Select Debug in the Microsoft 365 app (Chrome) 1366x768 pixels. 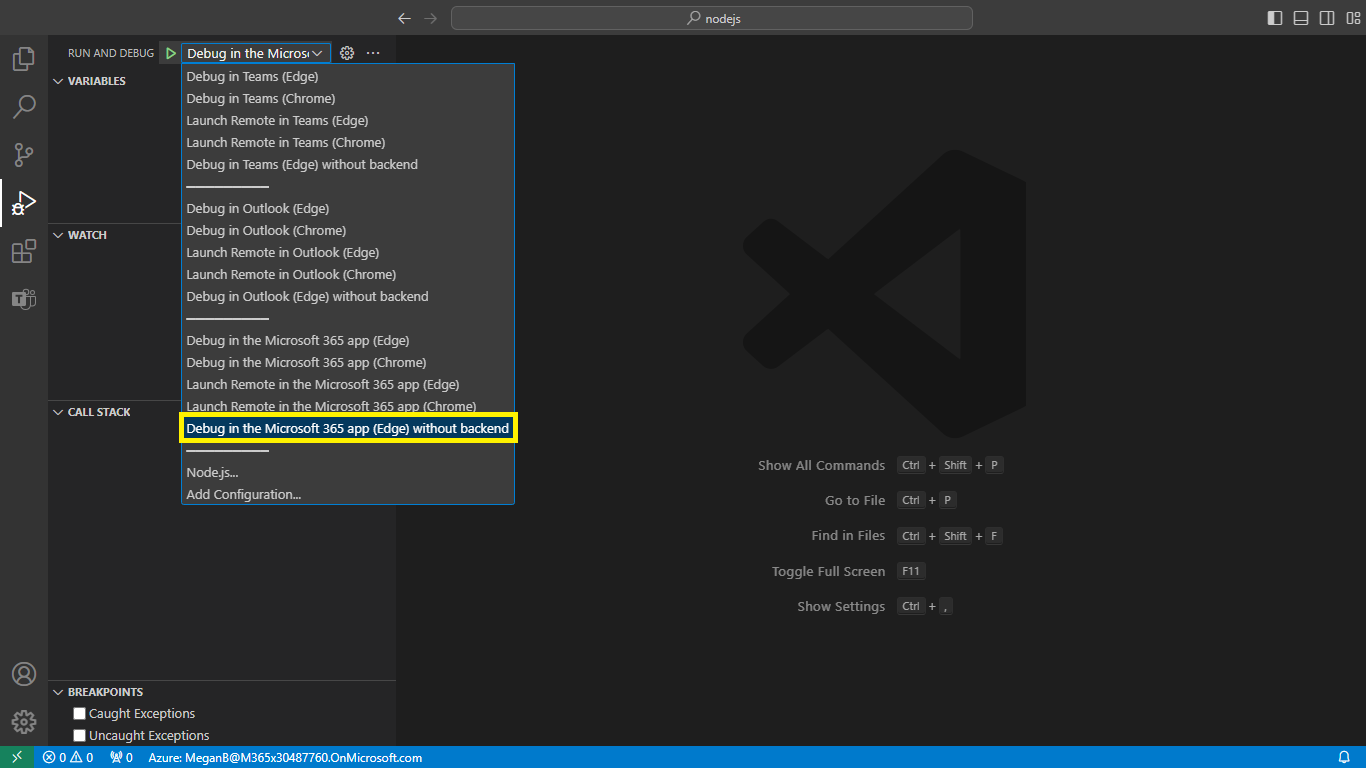pos(348,362)
